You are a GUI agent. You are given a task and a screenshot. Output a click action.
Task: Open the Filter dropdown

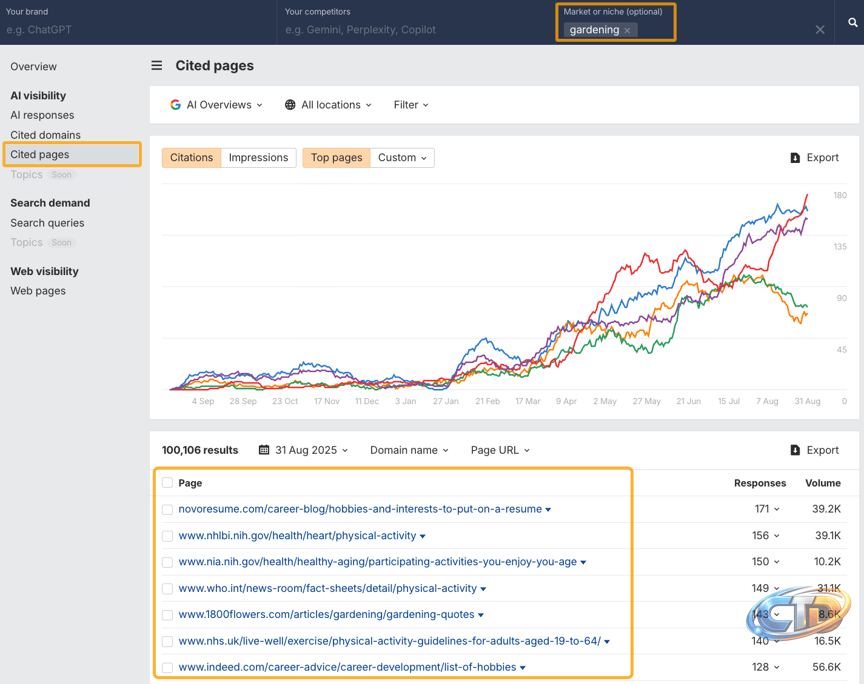pyautogui.click(x=411, y=105)
